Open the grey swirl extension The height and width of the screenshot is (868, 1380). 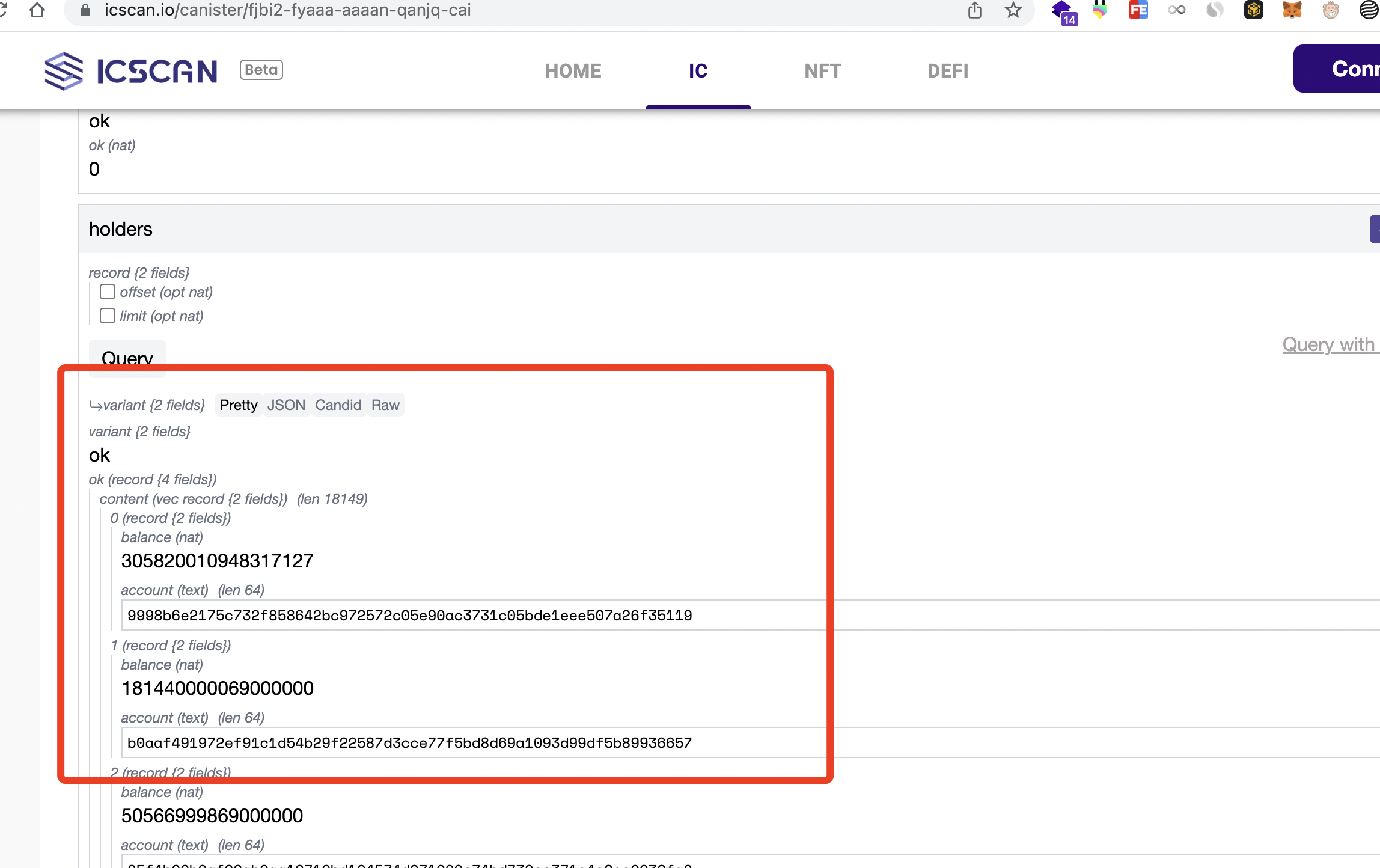(x=1215, y=10)
